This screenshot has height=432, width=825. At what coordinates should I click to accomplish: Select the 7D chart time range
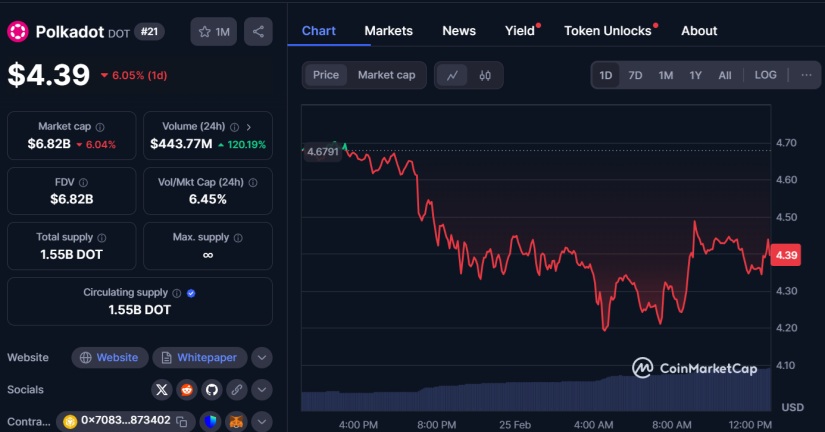[635, 75]
